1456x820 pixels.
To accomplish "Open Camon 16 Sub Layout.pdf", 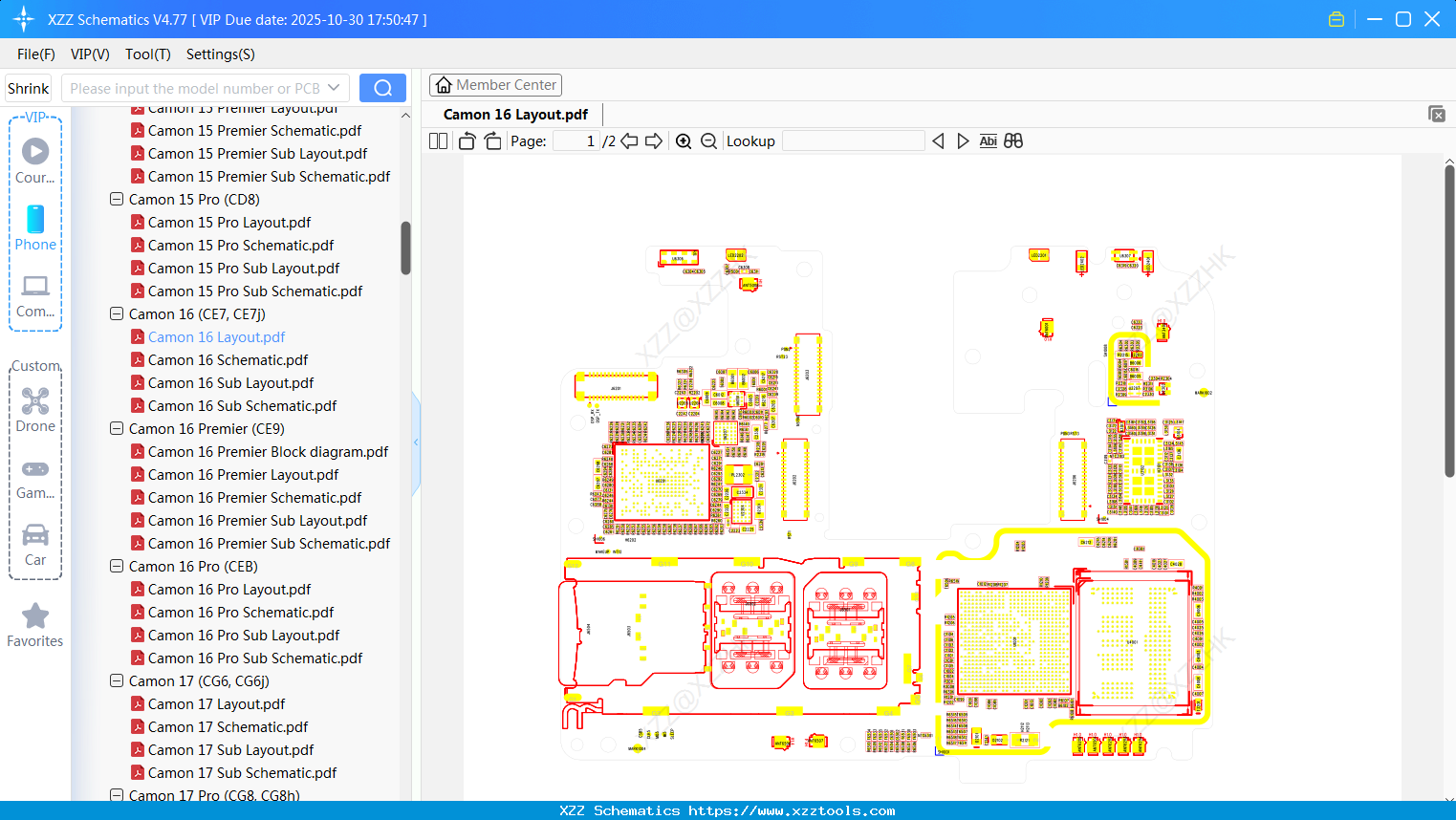I will tap(230, 382).
